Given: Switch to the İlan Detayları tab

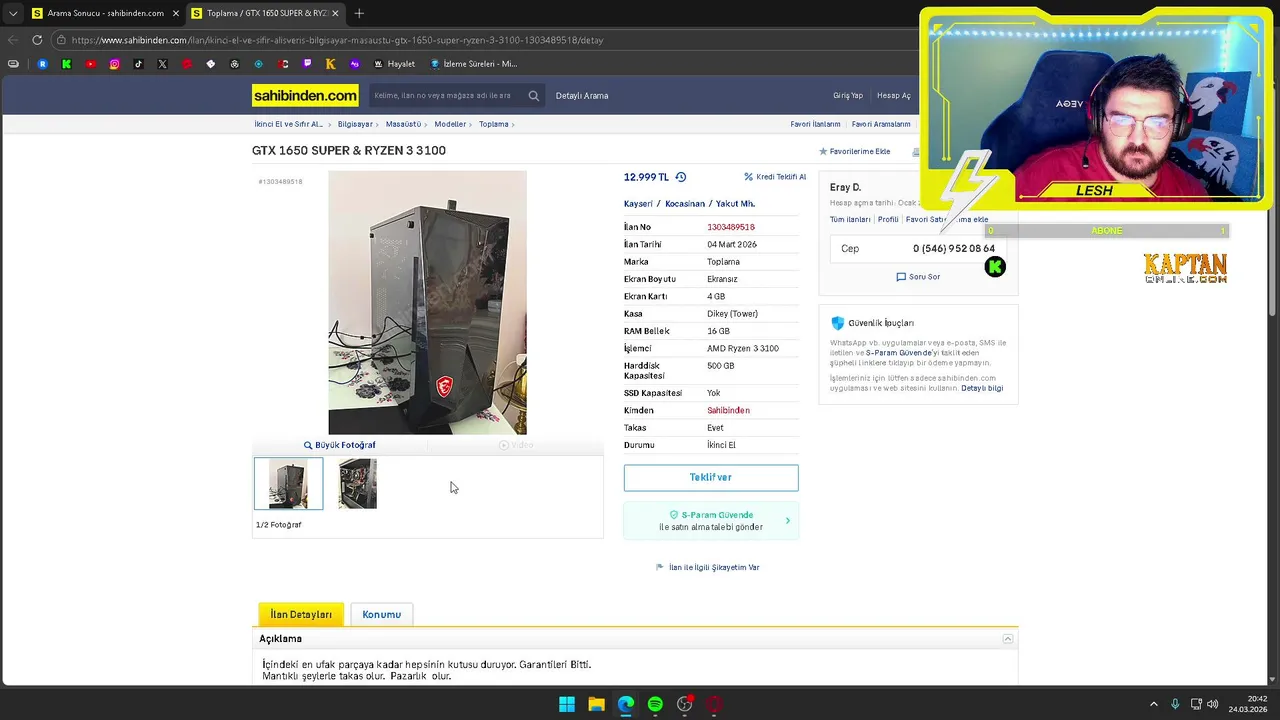Looking at the screenshot, I should click(301, 614).
